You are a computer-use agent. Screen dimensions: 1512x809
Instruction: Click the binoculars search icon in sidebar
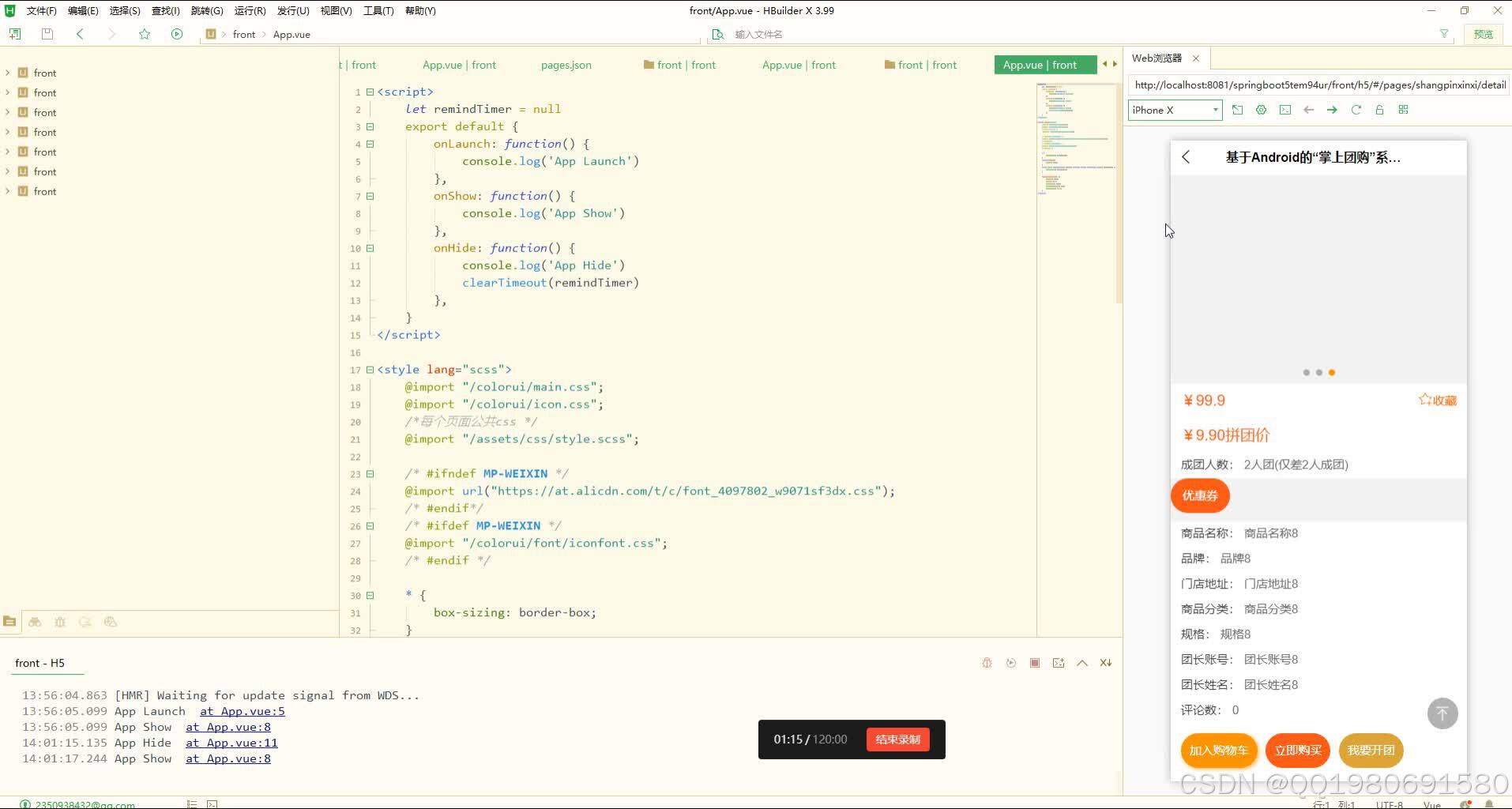[35, 622]
